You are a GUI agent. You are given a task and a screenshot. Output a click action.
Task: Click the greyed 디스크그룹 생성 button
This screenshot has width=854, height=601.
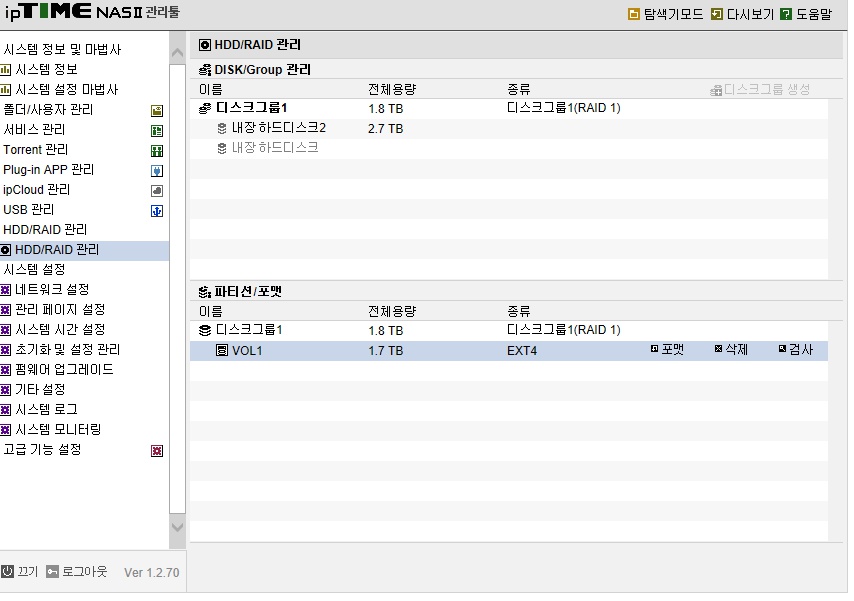point(760,89)
